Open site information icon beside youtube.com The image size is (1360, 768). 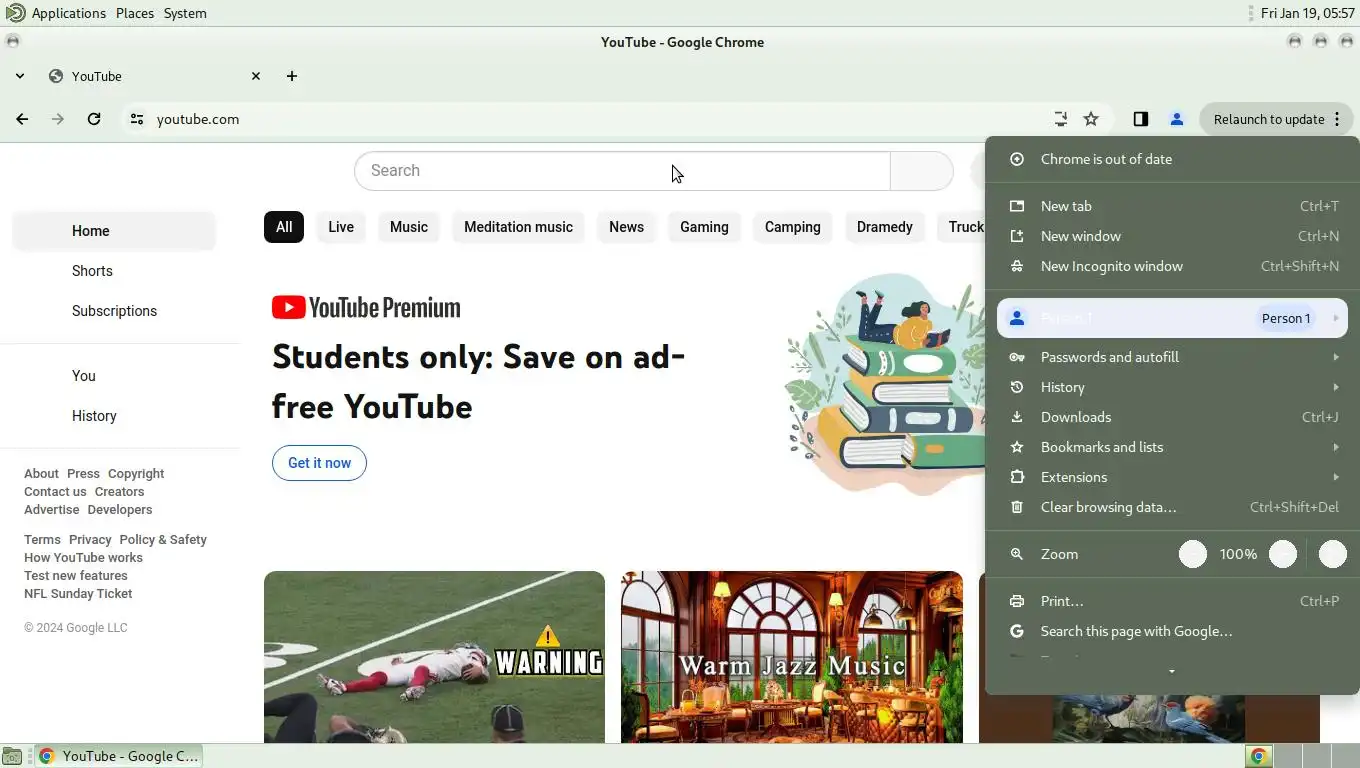(x=137, y=119)
